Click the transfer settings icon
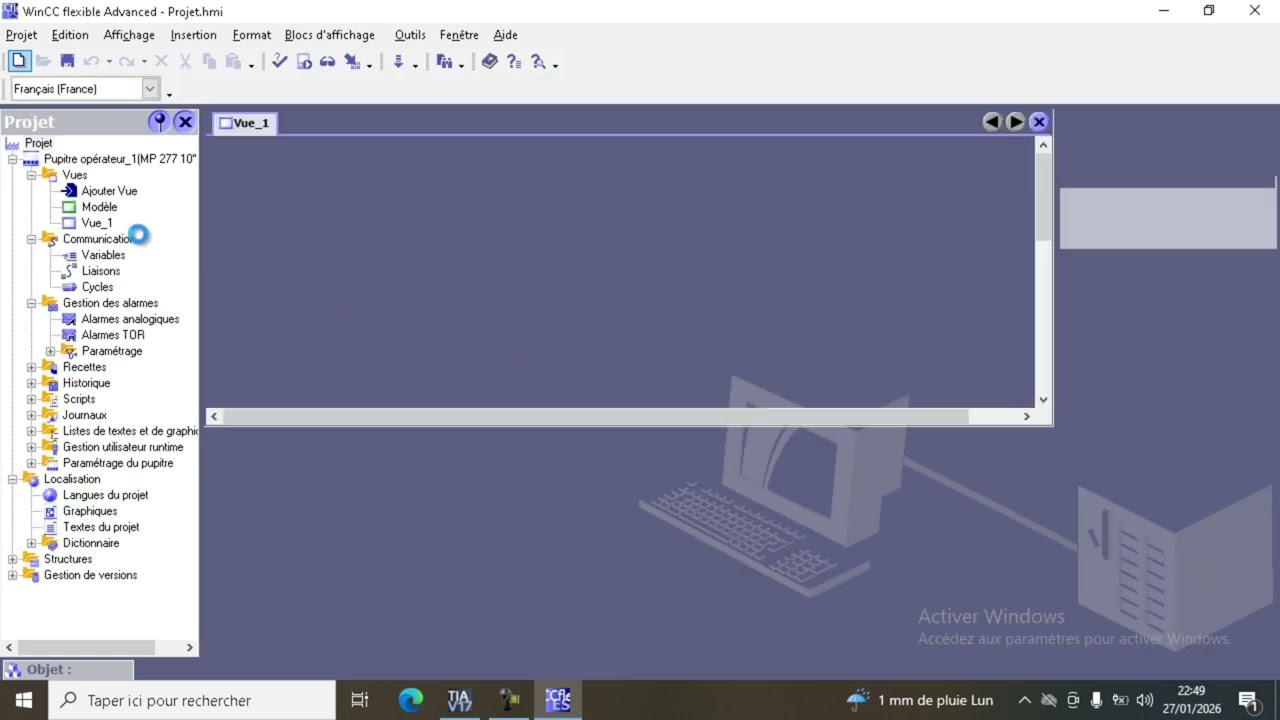 click(352, 61)
